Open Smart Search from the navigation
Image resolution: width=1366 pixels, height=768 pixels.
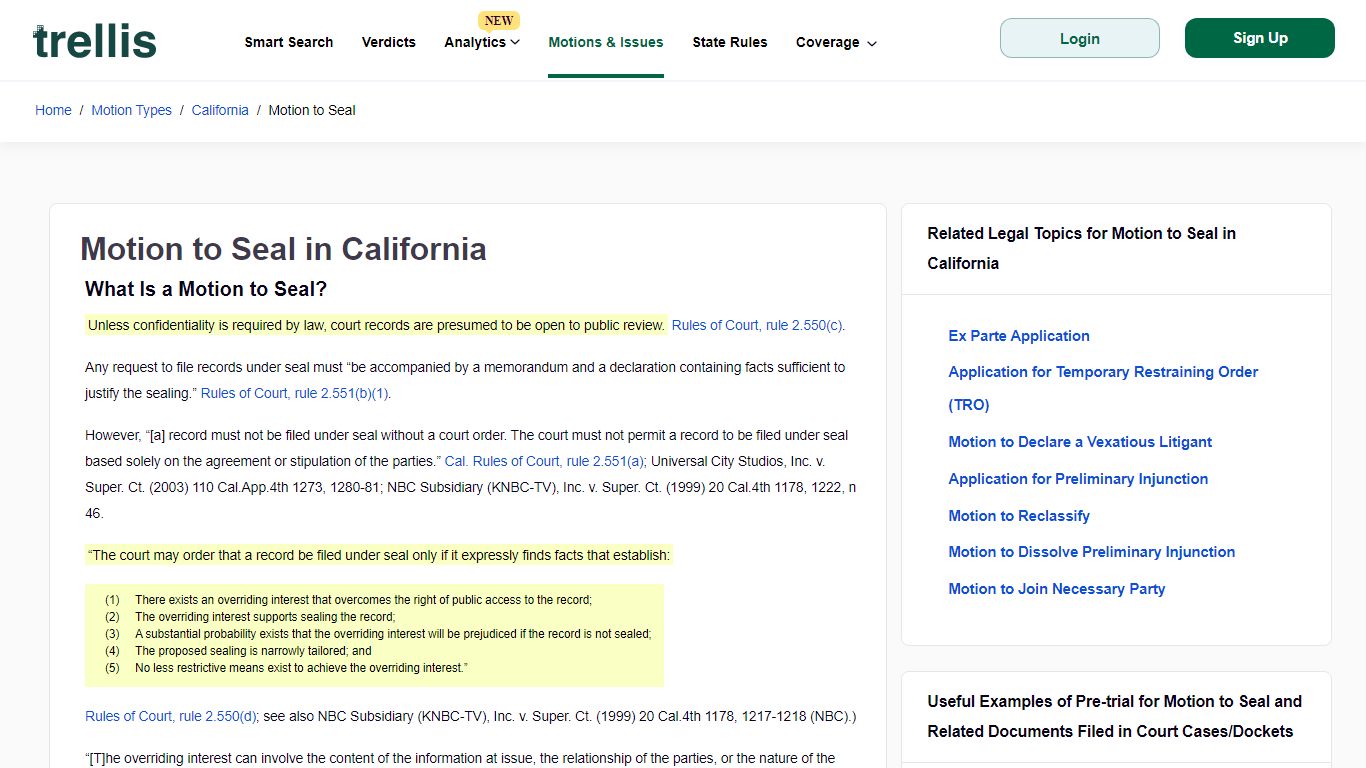pyautogui.click(x=289, y=42)
